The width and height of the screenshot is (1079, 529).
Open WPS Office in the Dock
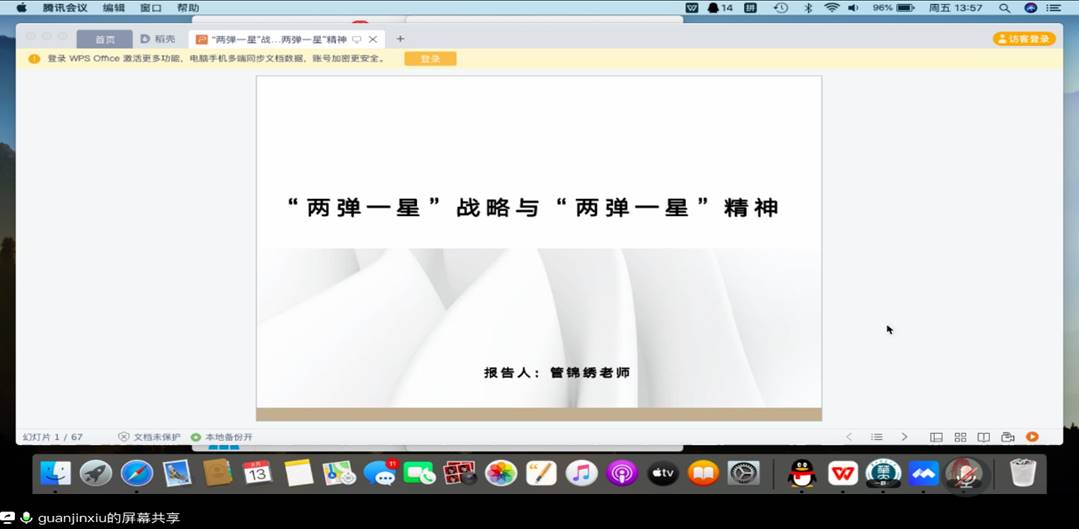click(x=842, y=473)
